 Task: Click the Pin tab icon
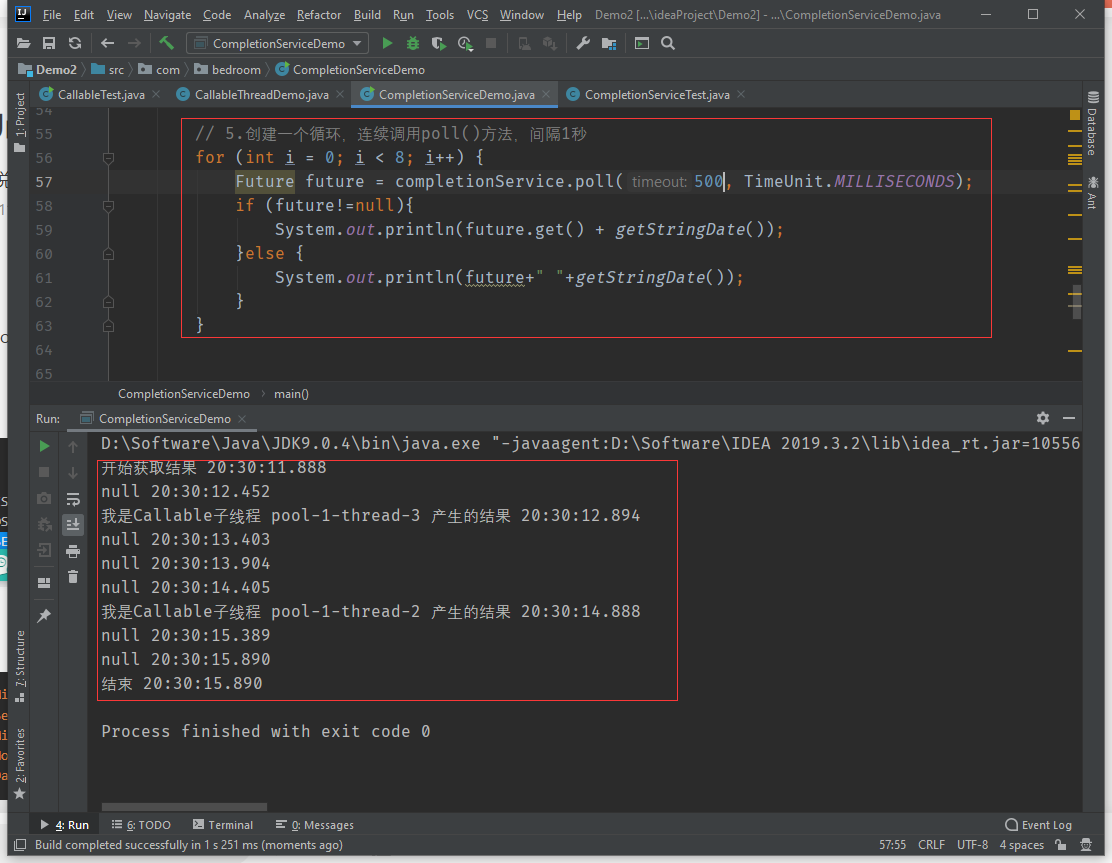click(44, 616)
